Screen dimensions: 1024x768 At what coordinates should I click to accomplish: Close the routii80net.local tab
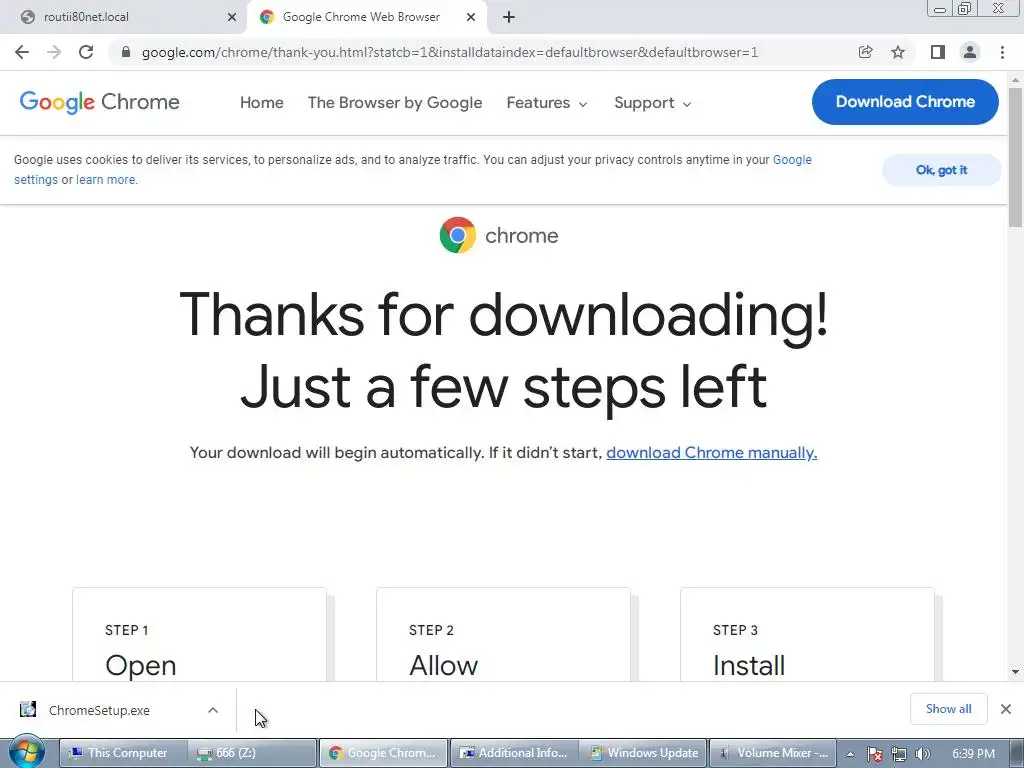(x=232, y=17)
